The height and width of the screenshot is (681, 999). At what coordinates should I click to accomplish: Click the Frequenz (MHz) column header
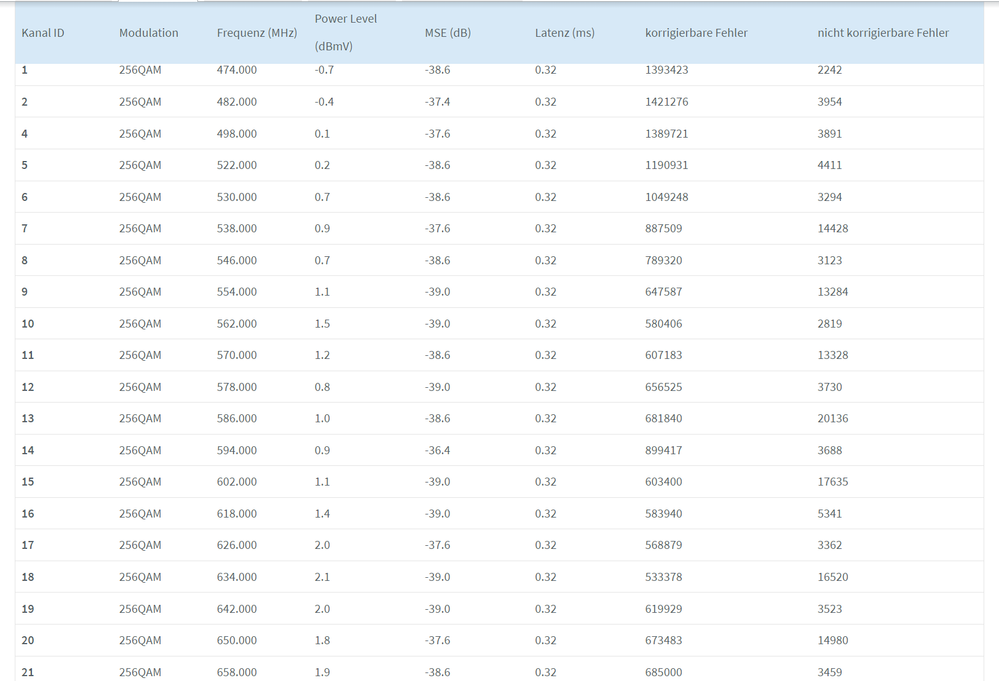coord(257,33)
